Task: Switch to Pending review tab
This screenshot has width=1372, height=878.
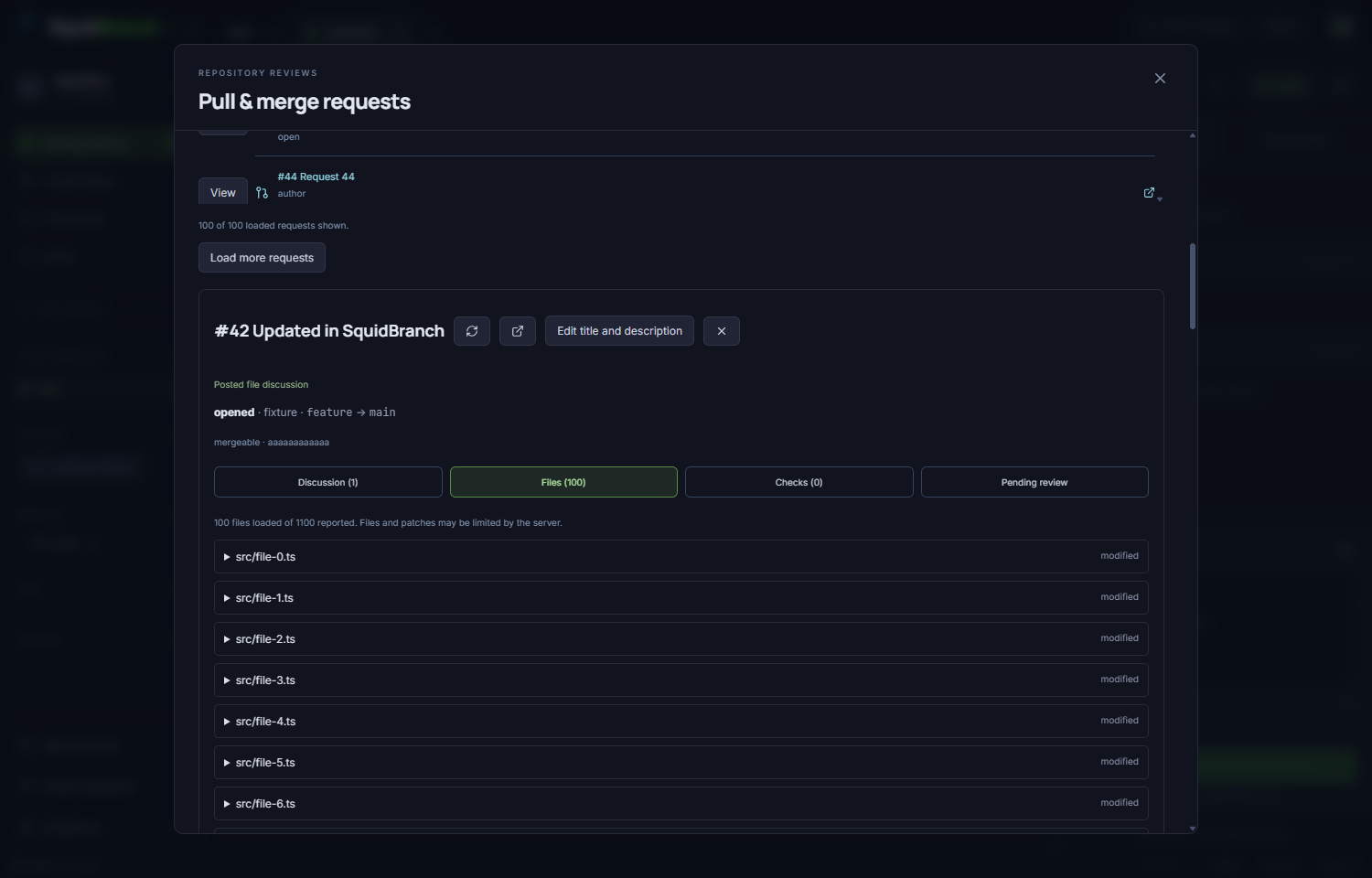Action: pos(1034,482)
